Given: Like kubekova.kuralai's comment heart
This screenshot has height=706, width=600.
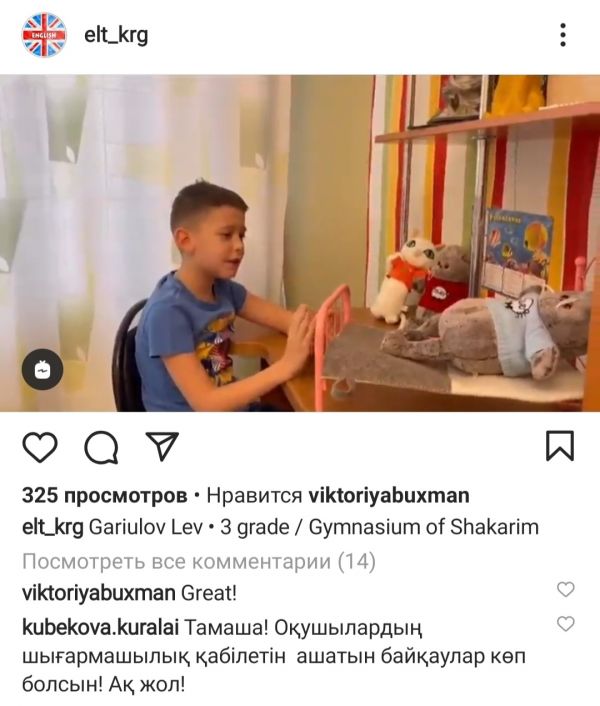Looking at the screenshot, I should coord(565,624).
